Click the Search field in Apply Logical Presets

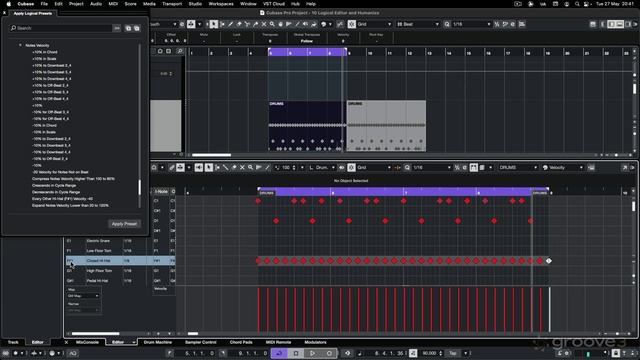pos(61,28)
